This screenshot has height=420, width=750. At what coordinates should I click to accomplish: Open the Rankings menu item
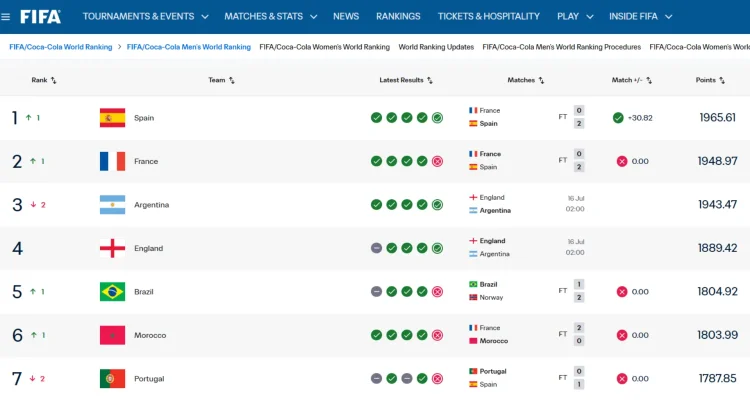tap(398, 17)
